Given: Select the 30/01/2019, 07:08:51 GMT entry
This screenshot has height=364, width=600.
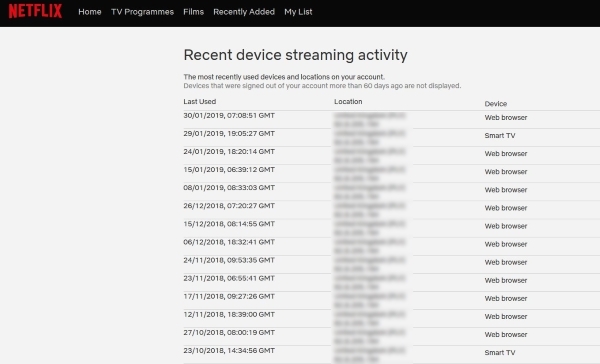Looking at the screenshot, I should coord(229,115).
